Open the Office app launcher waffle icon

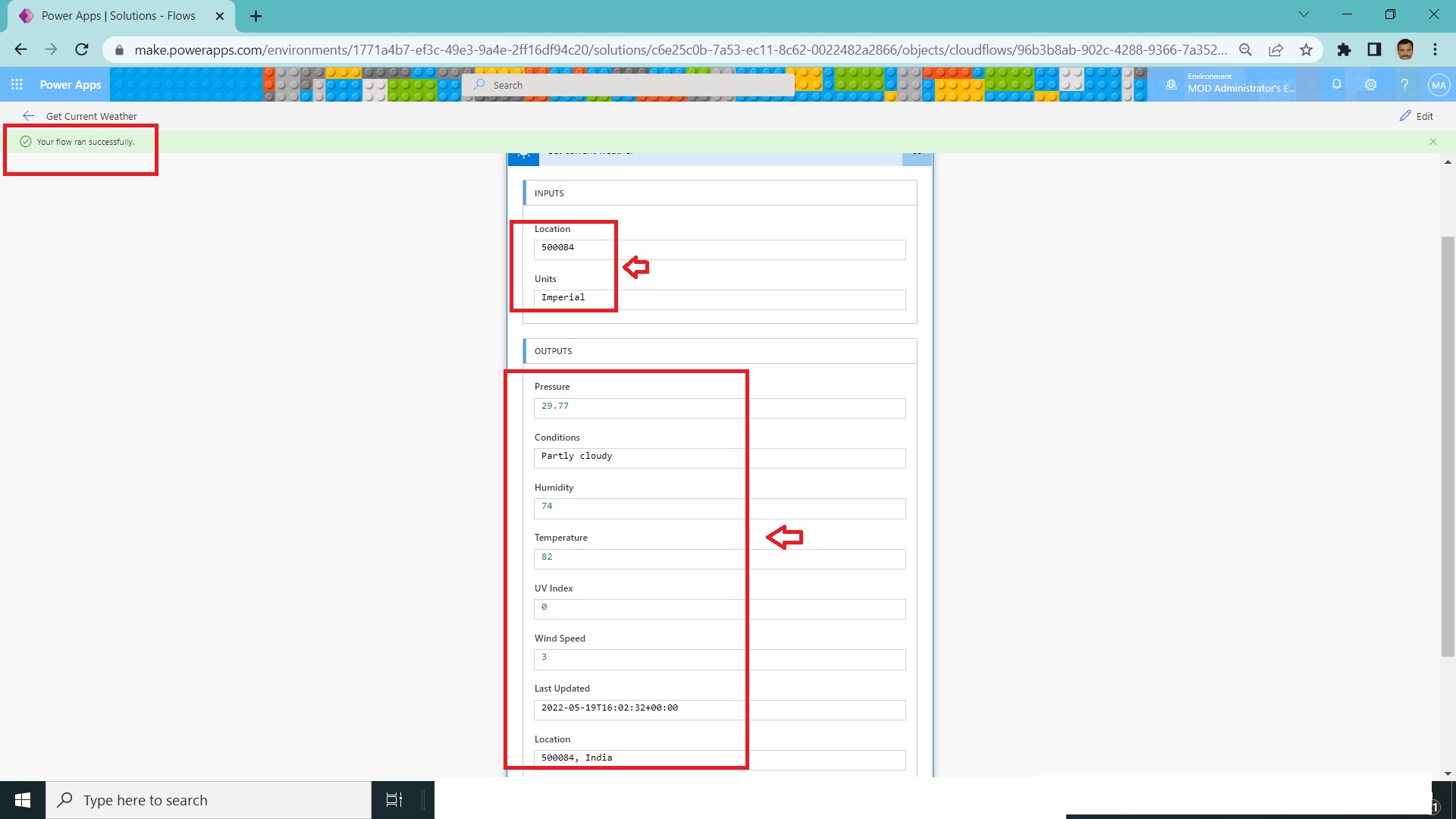(x=16, y=84)
